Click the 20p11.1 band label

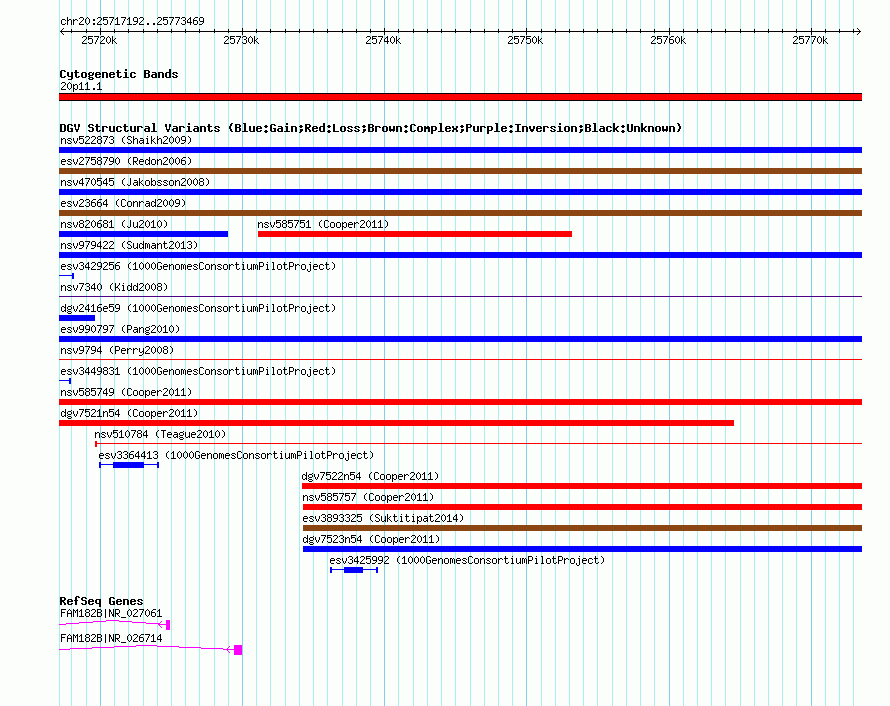tap(81, 86)
